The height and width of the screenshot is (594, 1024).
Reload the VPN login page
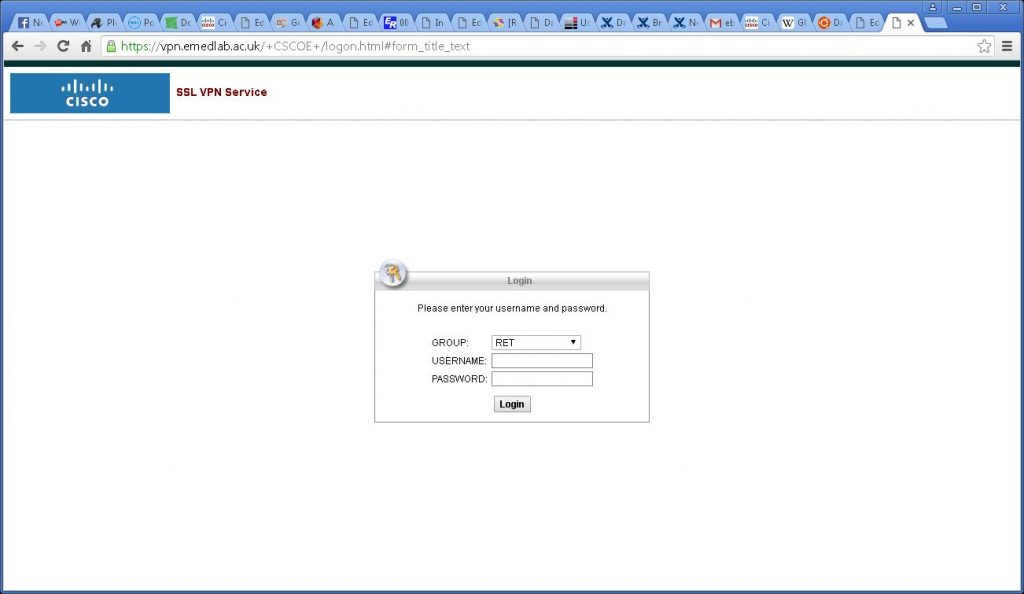pos(63,46)
